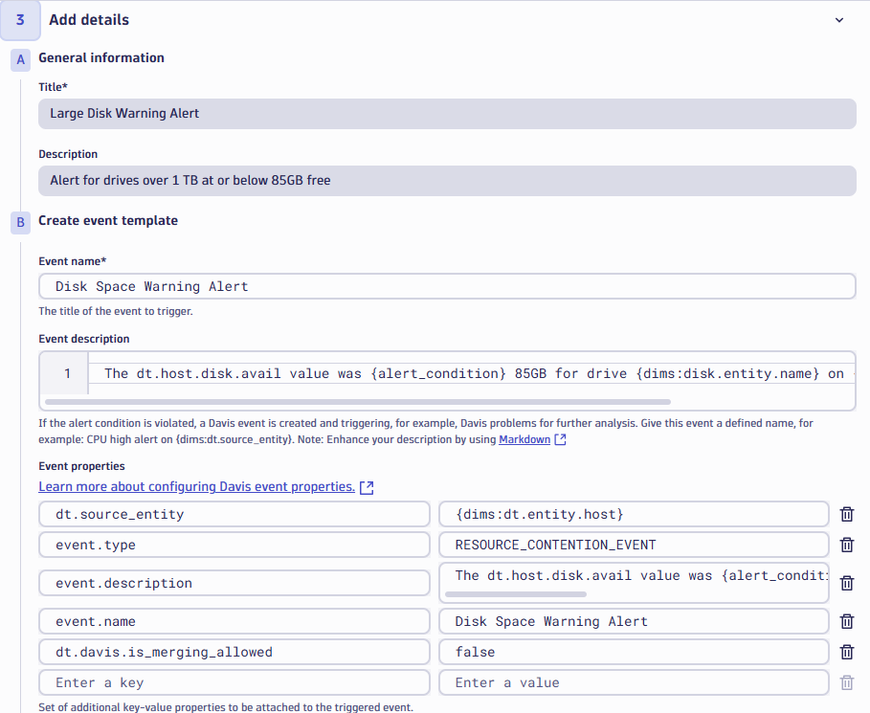The image size is (870, 713).
Task: Remove the dt.davis.is_merging_allowed property
Action: point(846,652)
